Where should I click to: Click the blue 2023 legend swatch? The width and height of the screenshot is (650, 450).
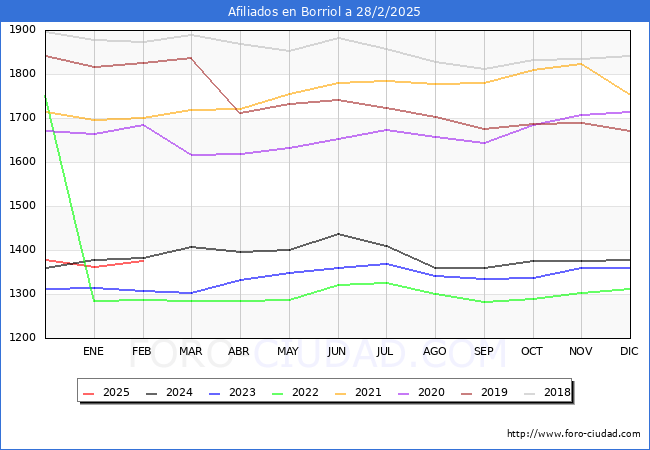(215, 393)
